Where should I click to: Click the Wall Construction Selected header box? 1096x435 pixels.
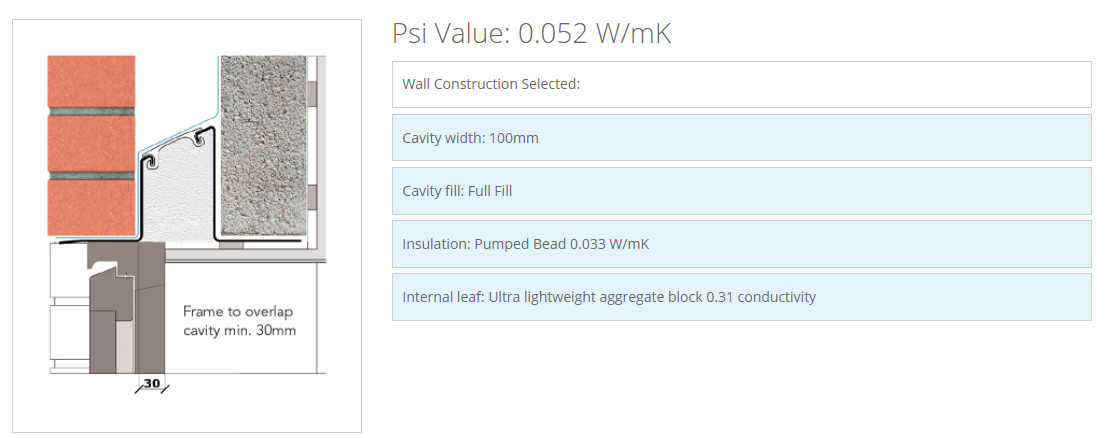tap(741, 85)
